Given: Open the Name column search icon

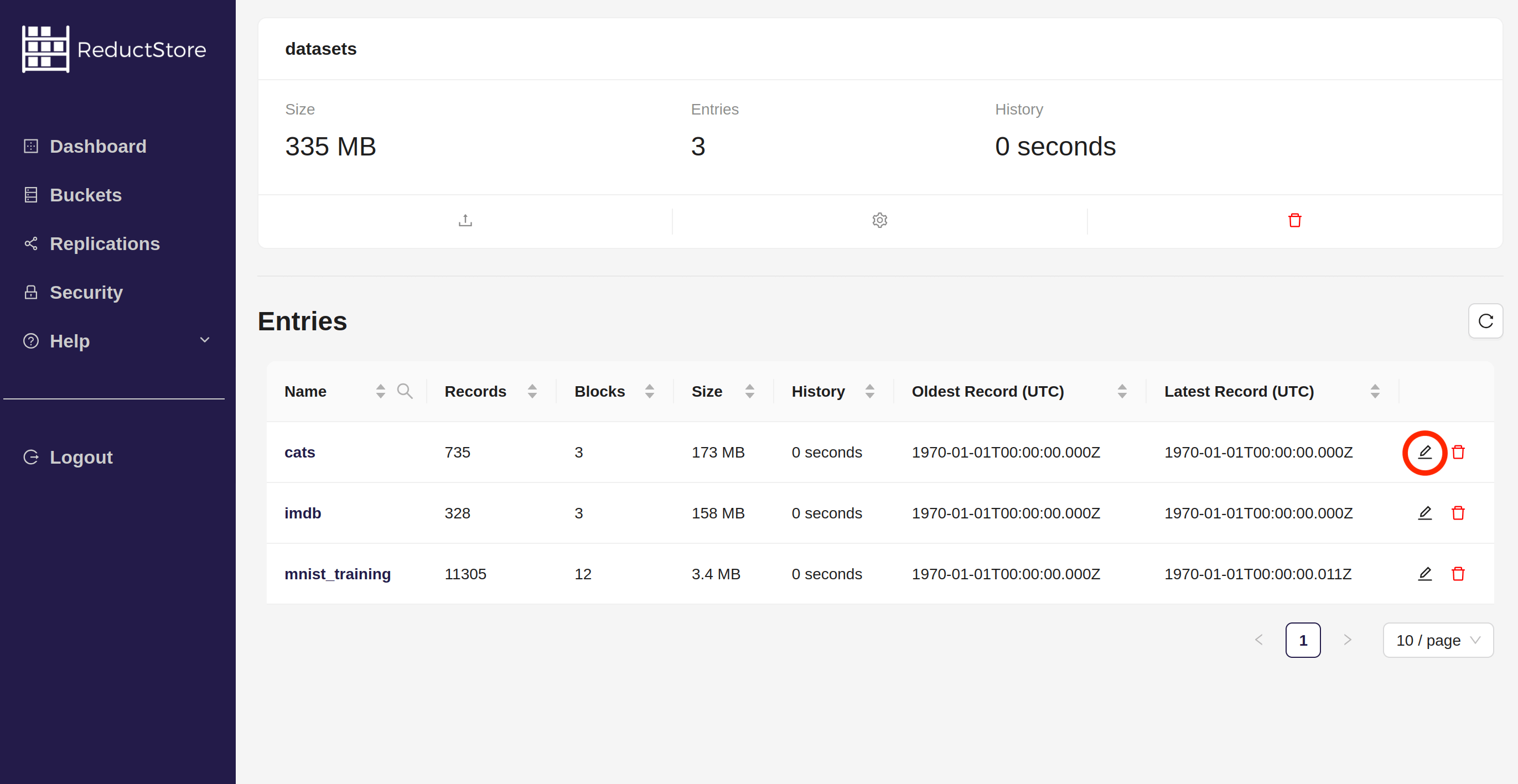Looking at the screenshot, I should [x=404, y=391].
